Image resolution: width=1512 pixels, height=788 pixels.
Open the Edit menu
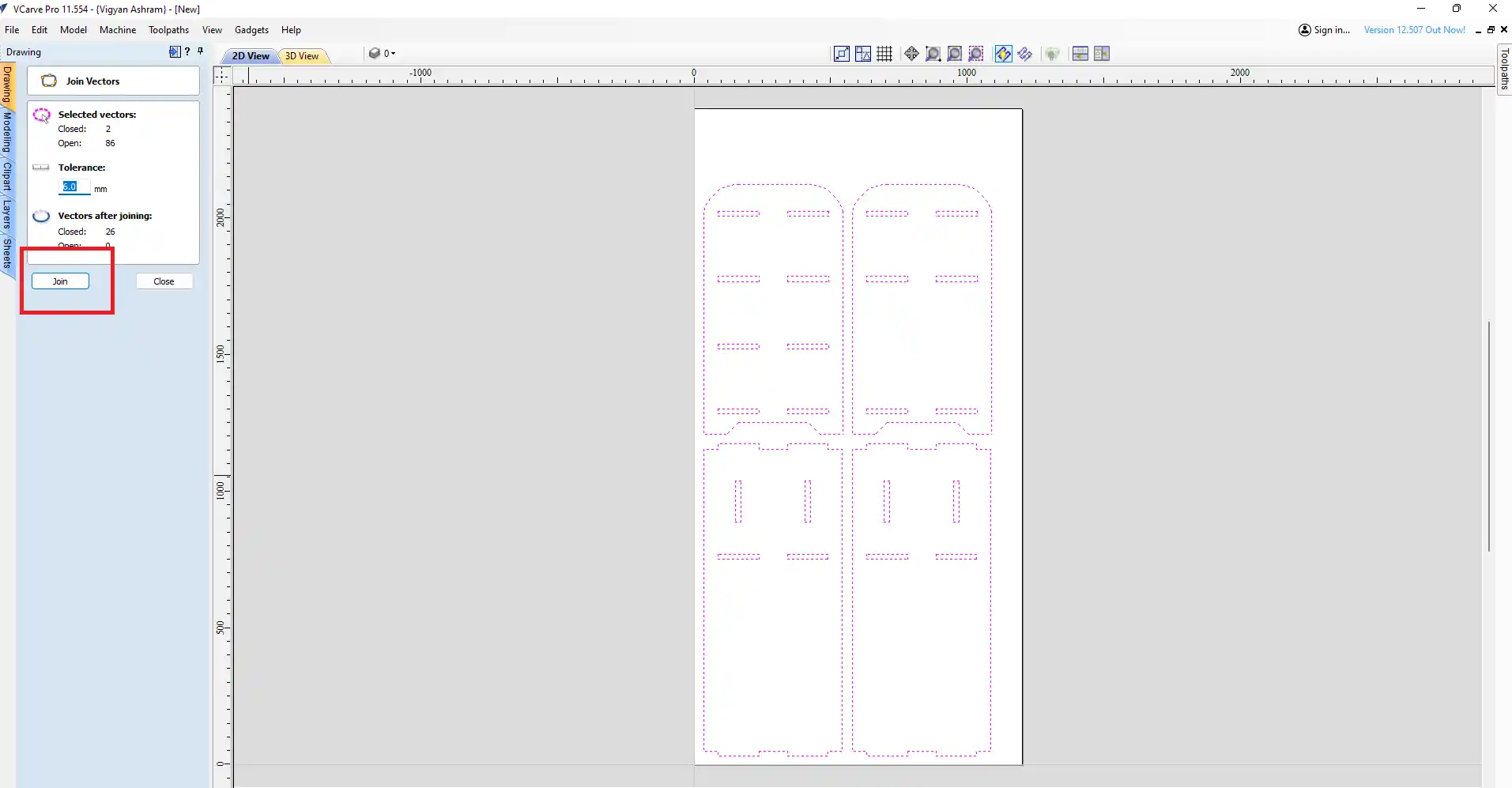click(x=40, y=30)
